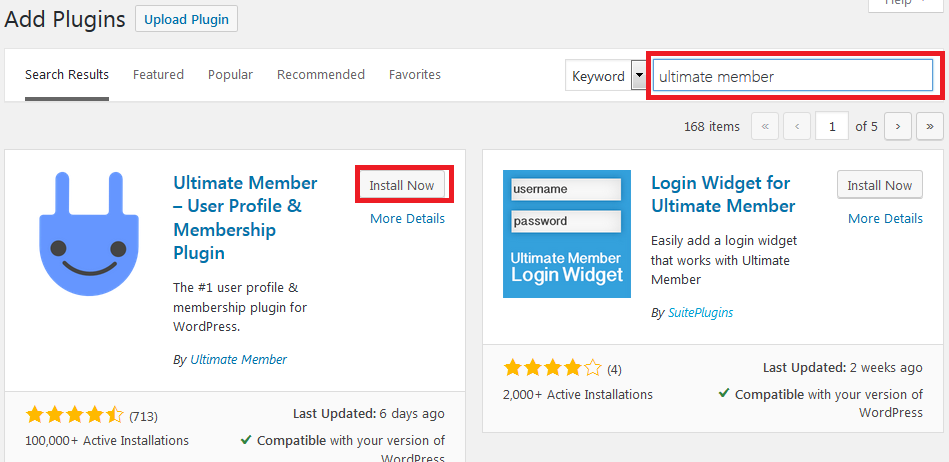Click the Login Widget star rating with (4)

point(562,368)
